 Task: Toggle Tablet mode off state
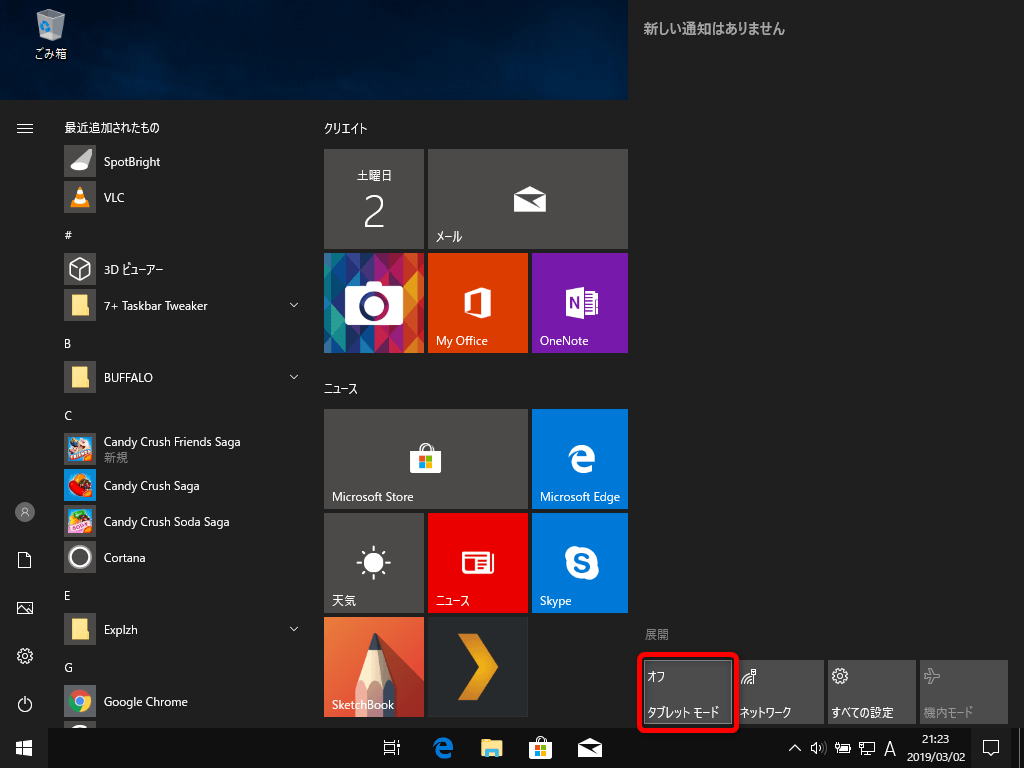click(x=687, y=691)
